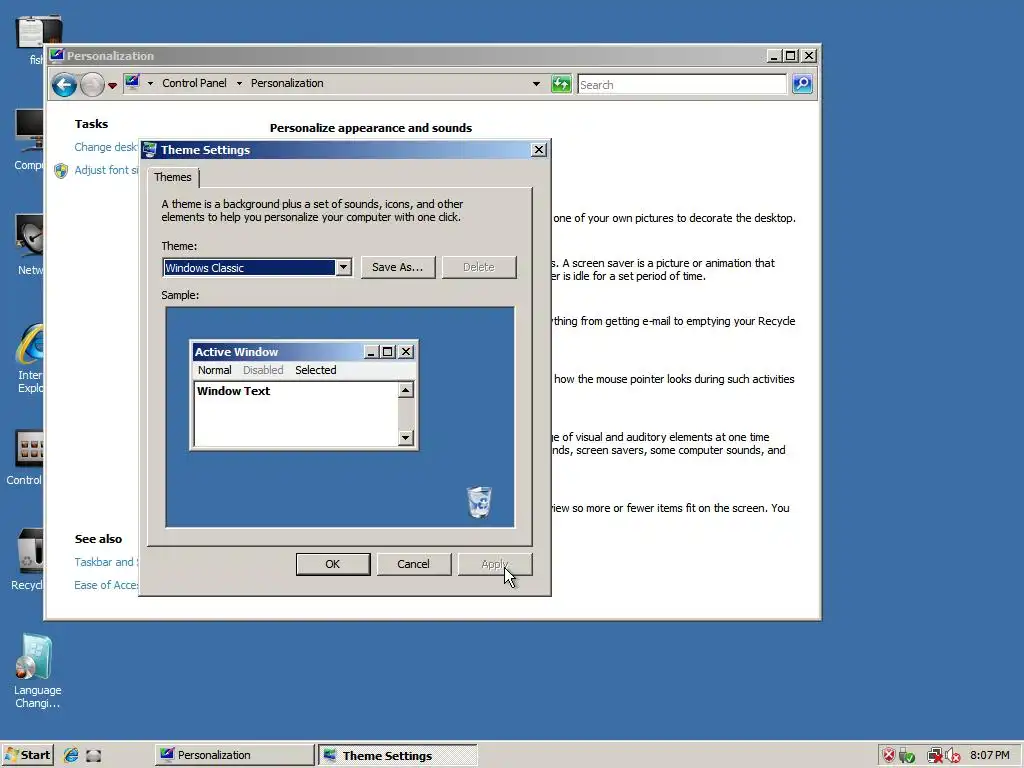Screen dimensions: 1024x768
Task: Open the address bar history dropdown
Action: pyautogui.click(x=536, y=84)
